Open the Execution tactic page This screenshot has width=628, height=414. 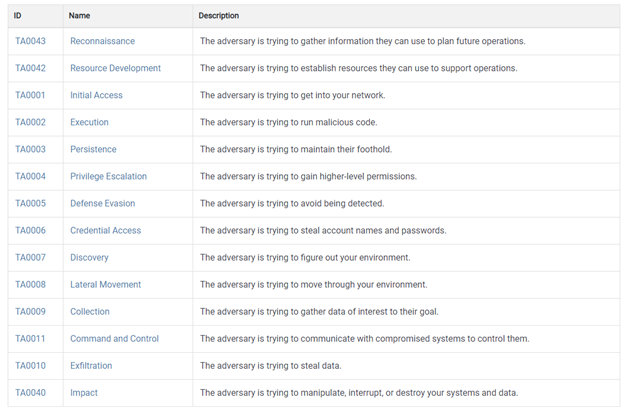pos(89,122)
